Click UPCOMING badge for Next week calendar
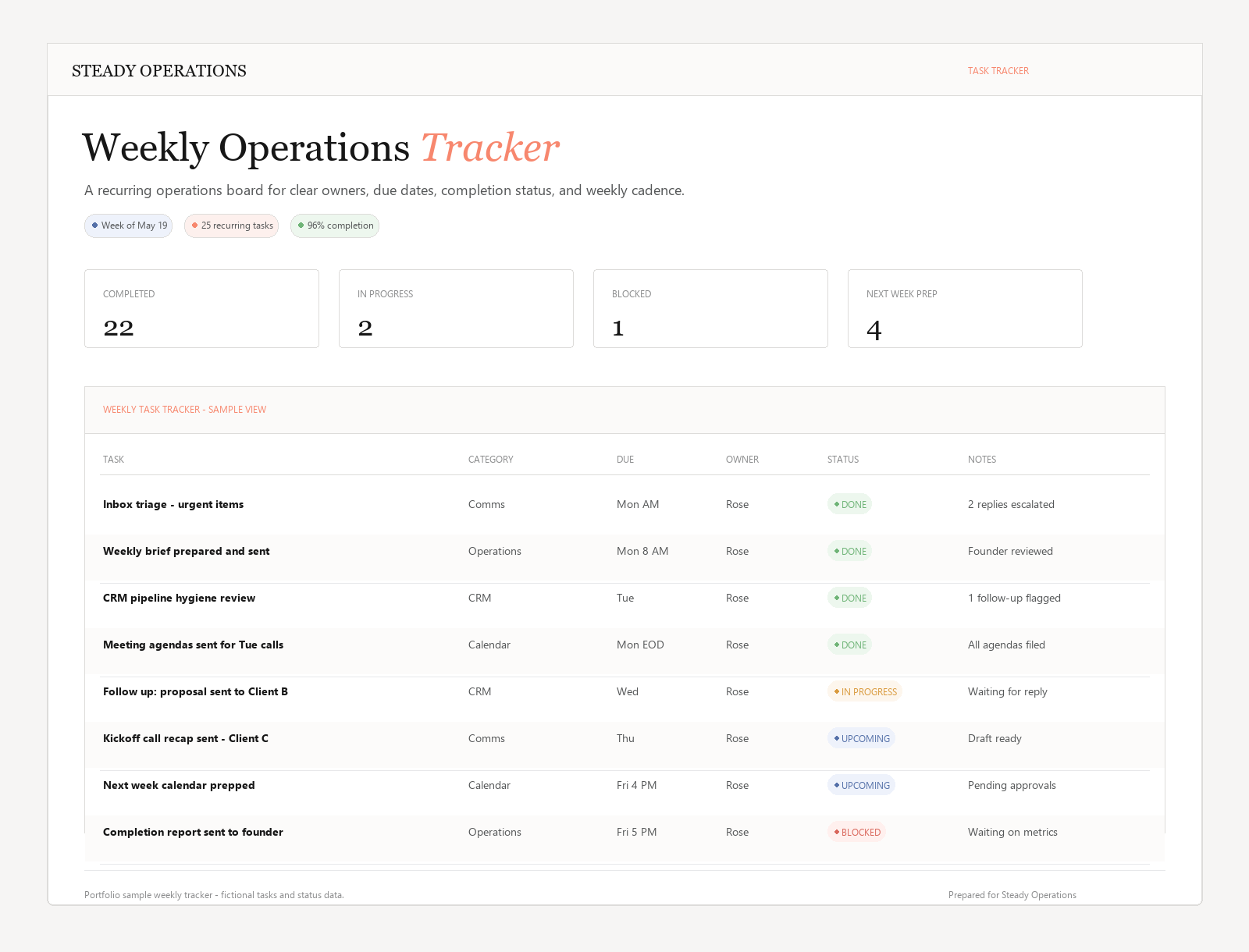The width and height of the screenshot is (1249, 952). tap(861, 785)
